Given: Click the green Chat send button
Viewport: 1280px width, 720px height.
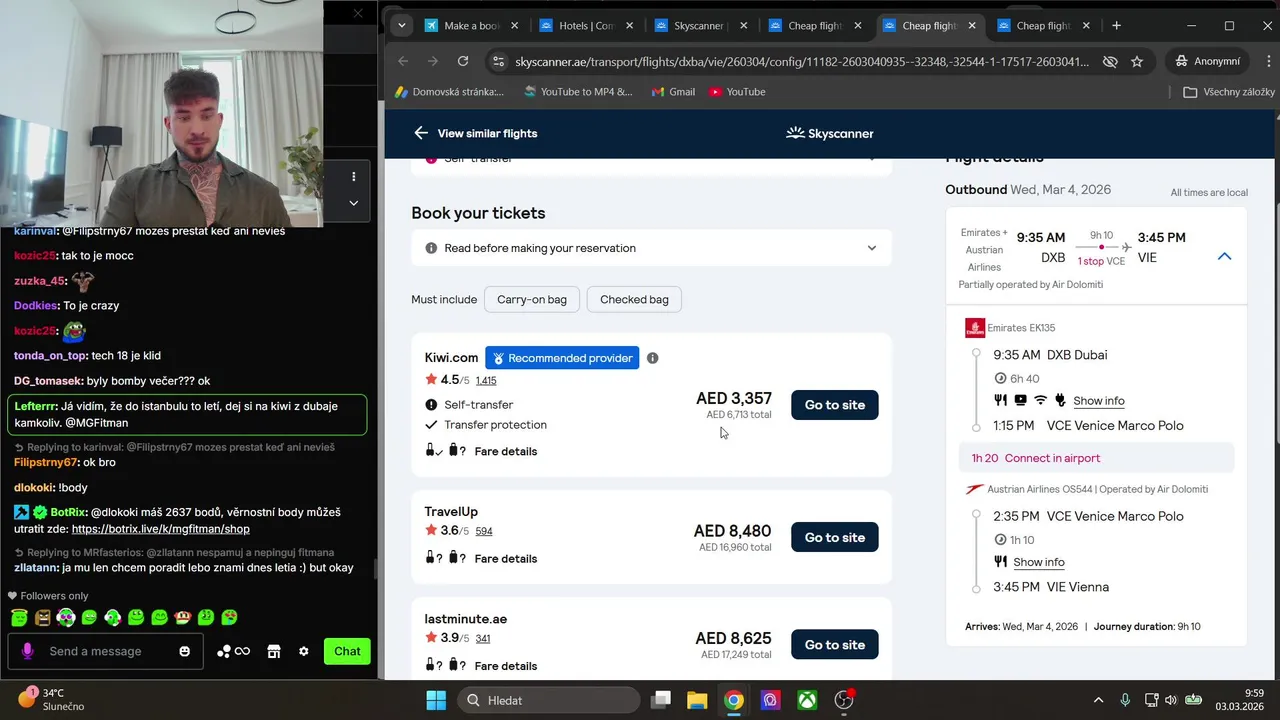Looking at the screenshot, I should coord(347,651).
